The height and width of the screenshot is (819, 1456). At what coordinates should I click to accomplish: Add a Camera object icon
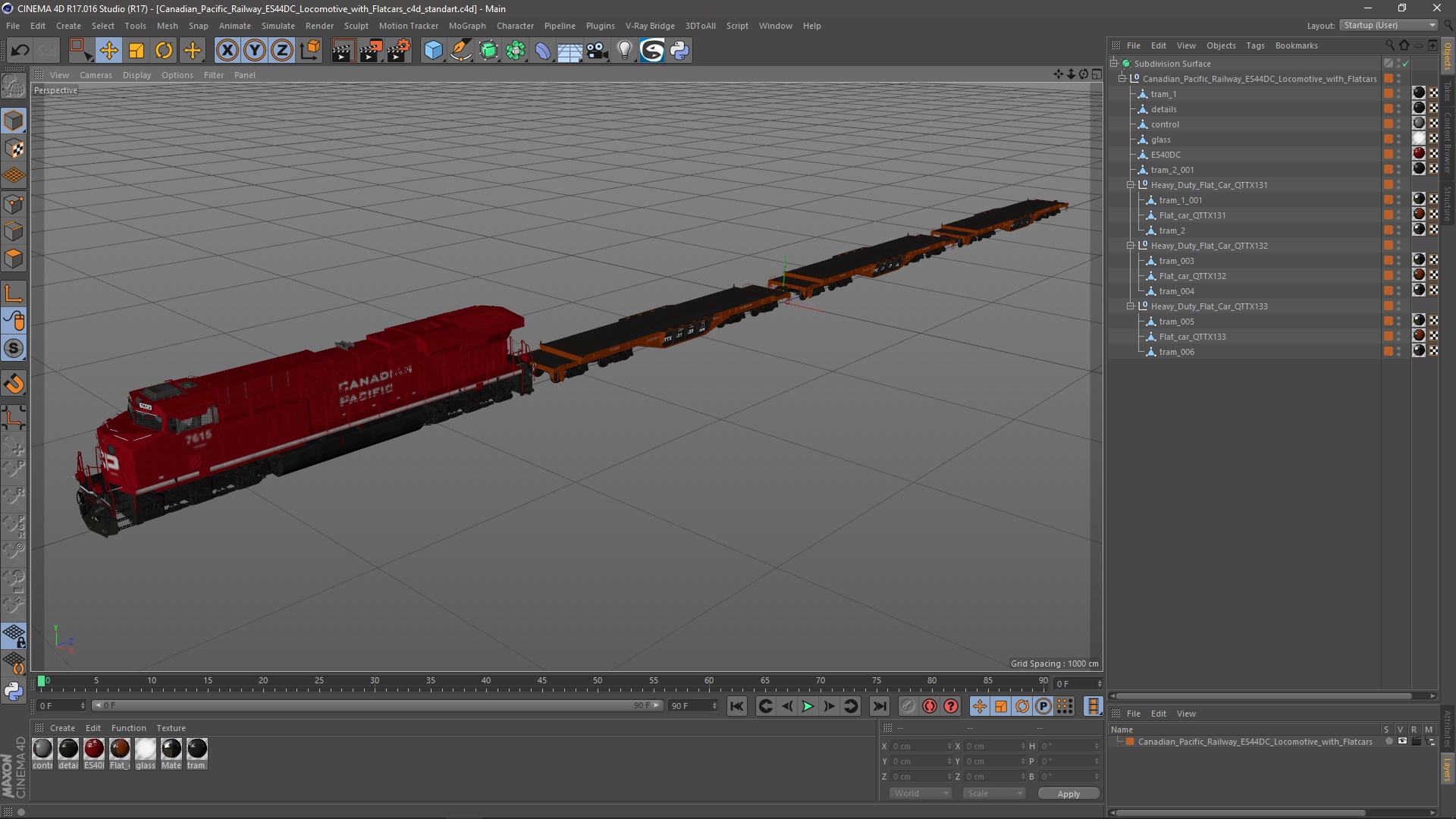tap(598, 51)
